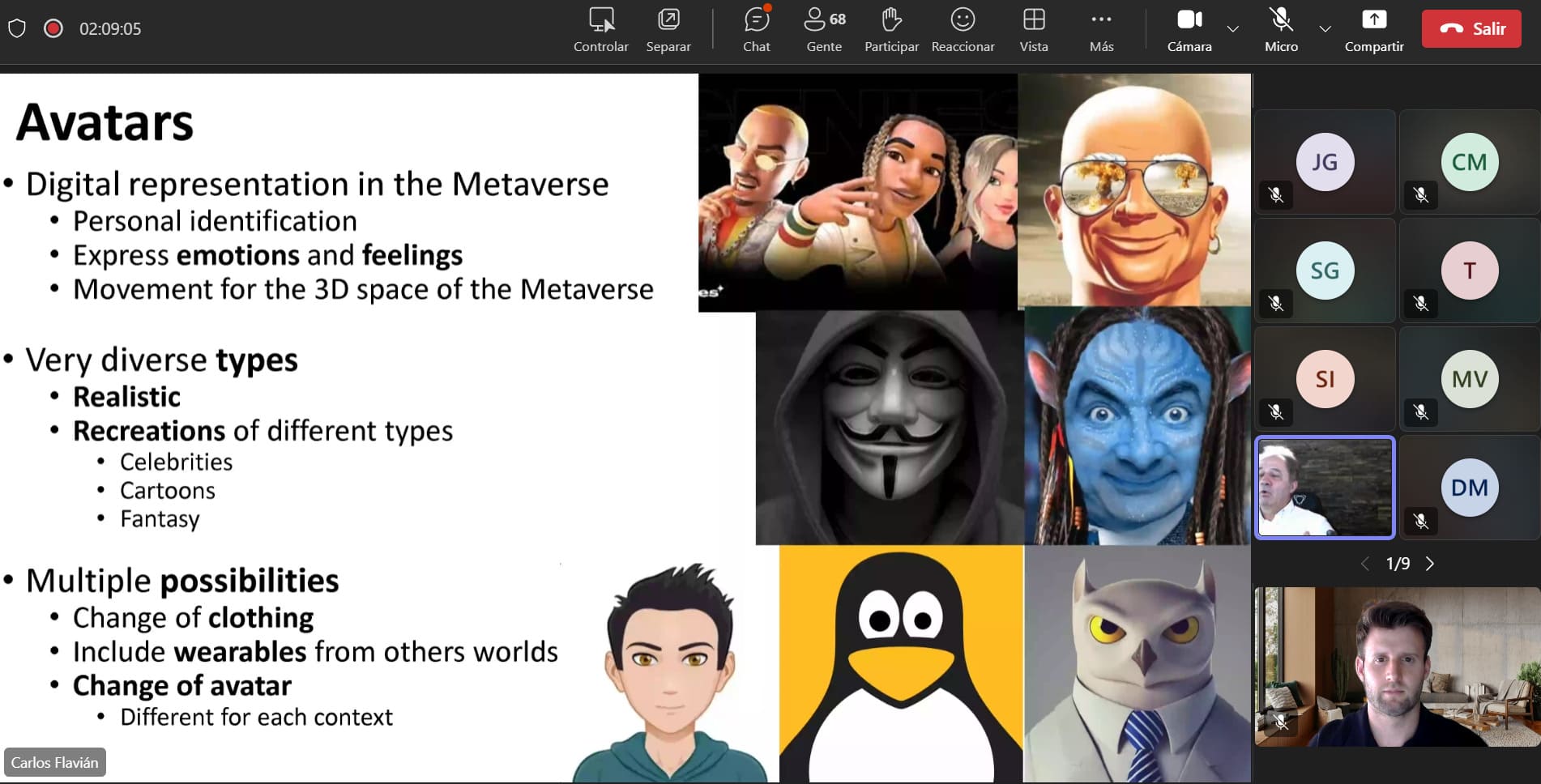Open the Controlar (take control) option

pos(600,30)
